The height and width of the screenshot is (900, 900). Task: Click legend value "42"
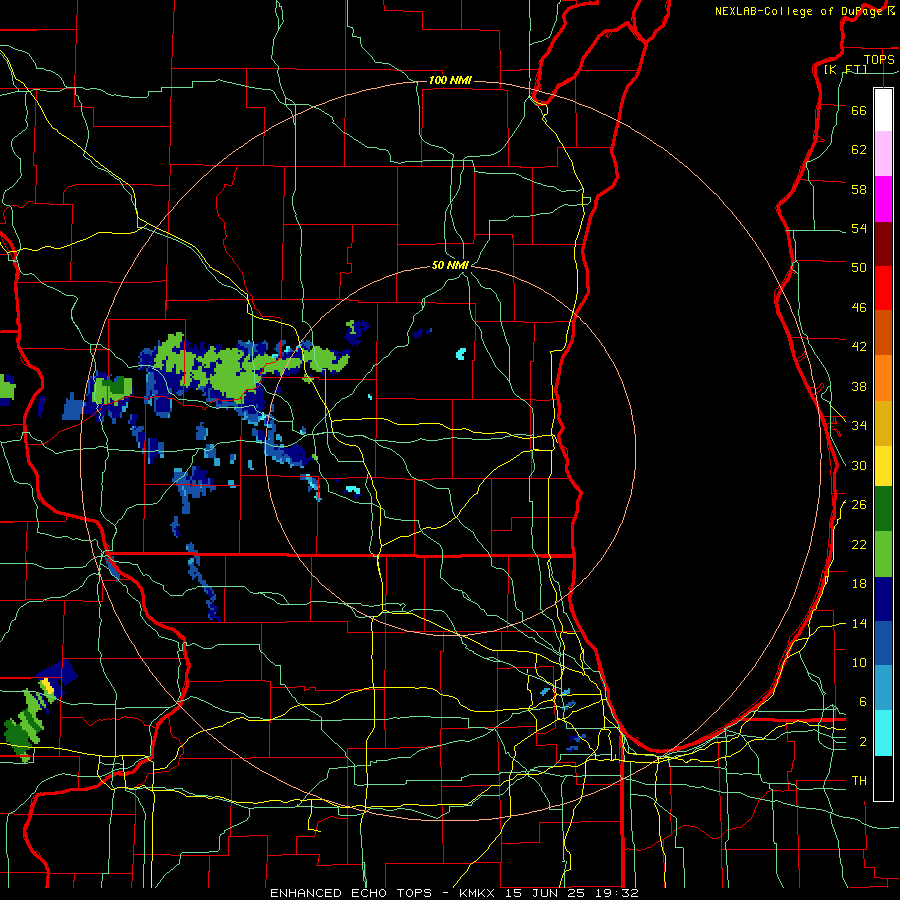tap(859, 346)
